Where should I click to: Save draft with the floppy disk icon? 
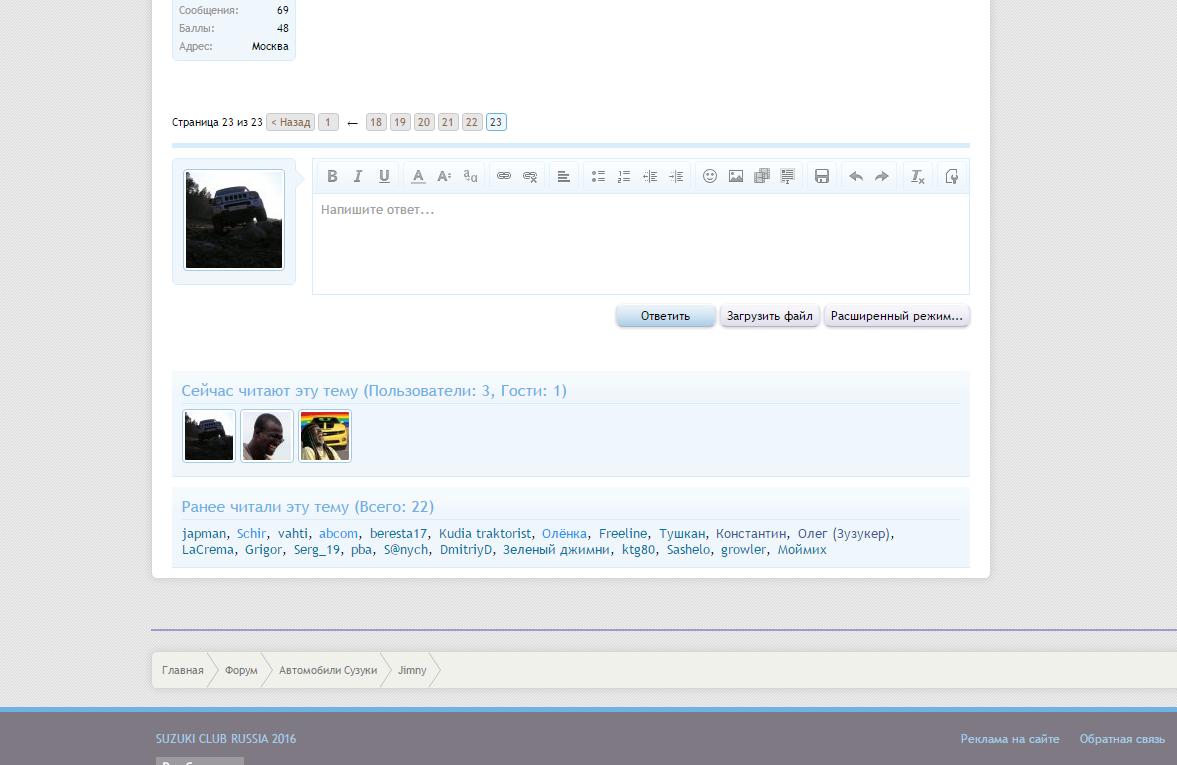point(822,176)
